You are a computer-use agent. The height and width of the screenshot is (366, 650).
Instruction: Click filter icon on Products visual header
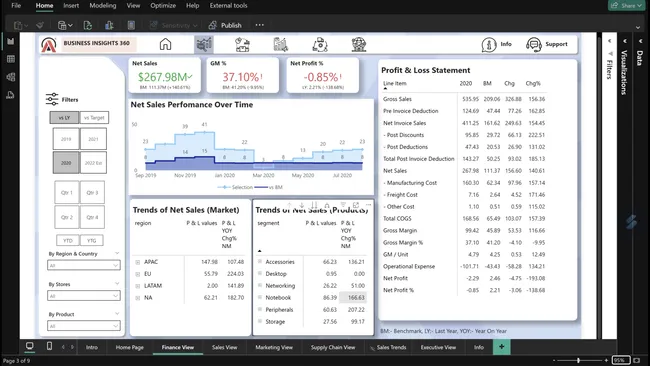pos(343,205)
